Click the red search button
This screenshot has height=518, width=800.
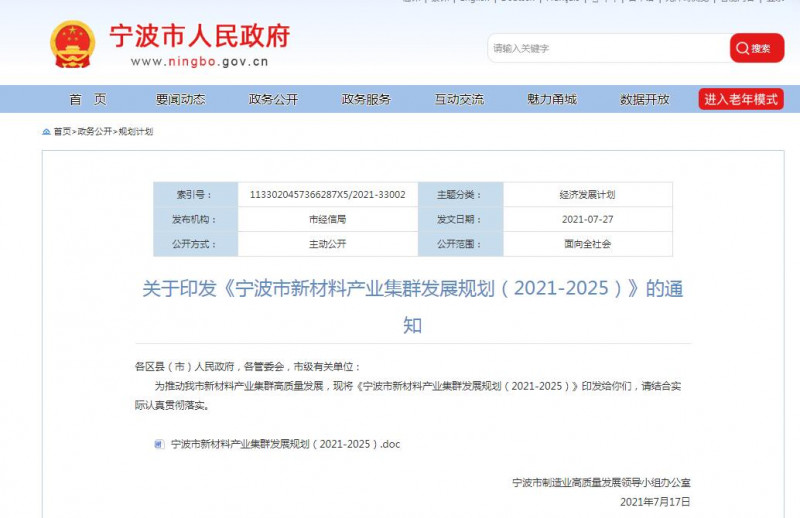[756, 48]
